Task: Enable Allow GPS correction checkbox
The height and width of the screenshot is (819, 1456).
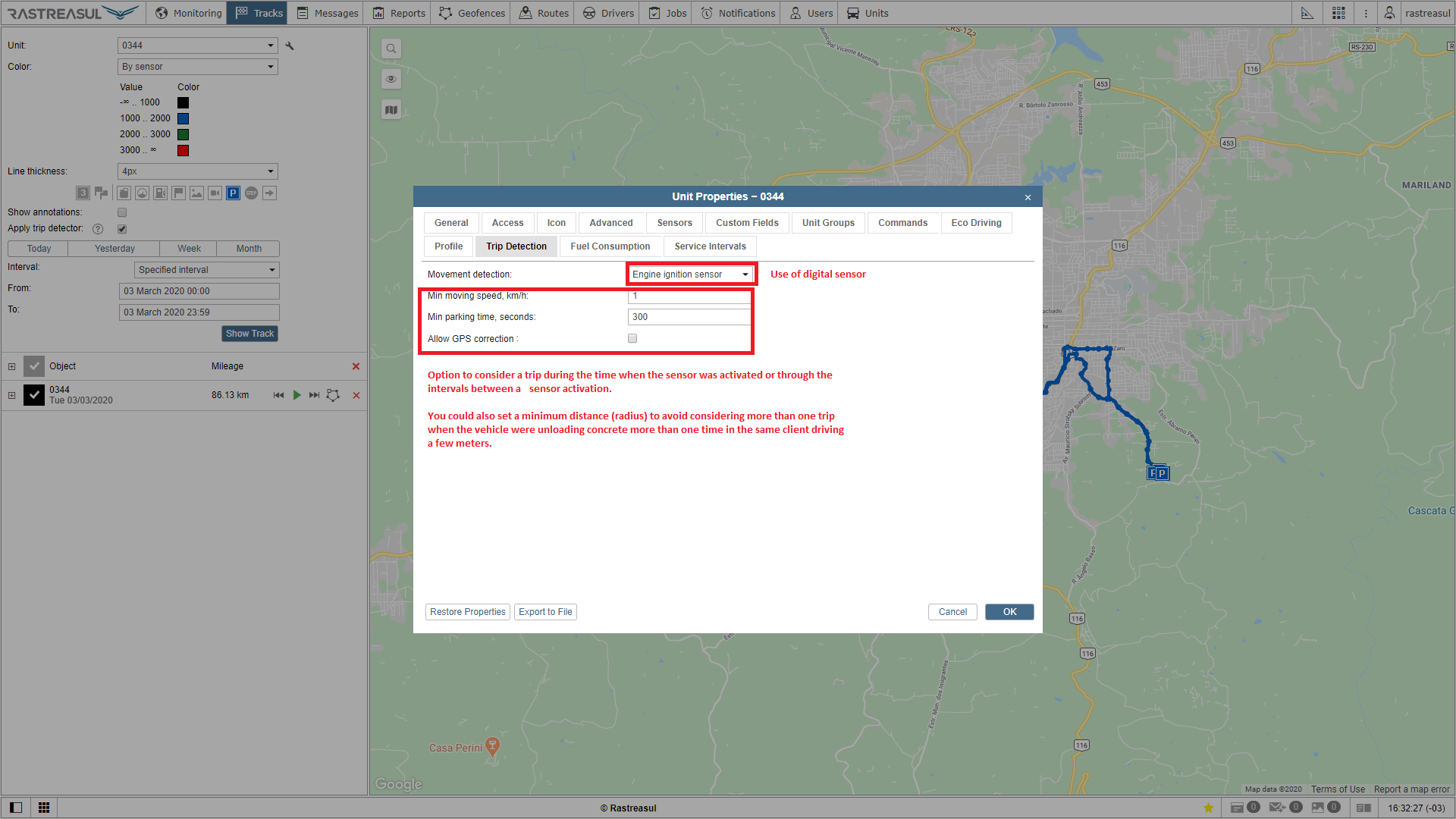Action: pyautogui.click(x=632, y=339)
